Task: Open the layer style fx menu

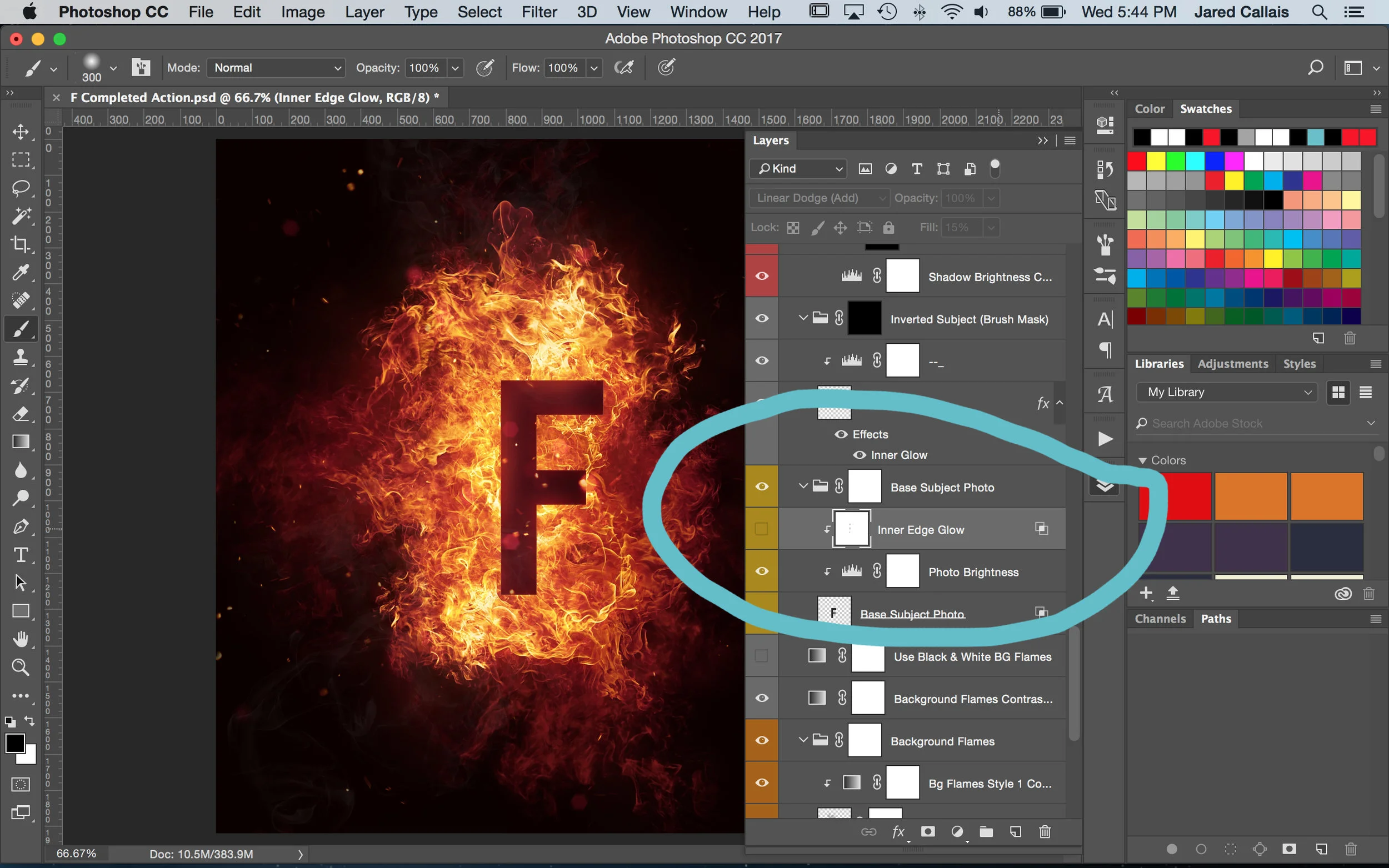Action: (898, 832)
